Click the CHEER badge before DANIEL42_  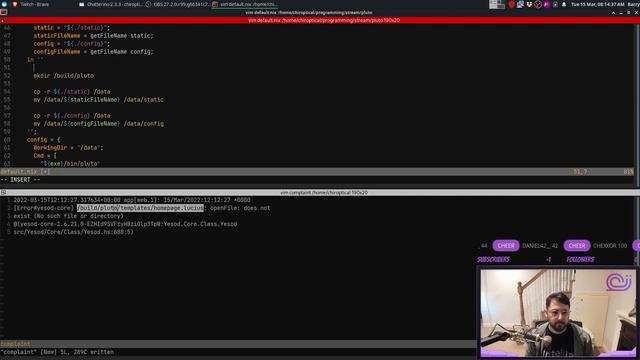pos(506,246)
